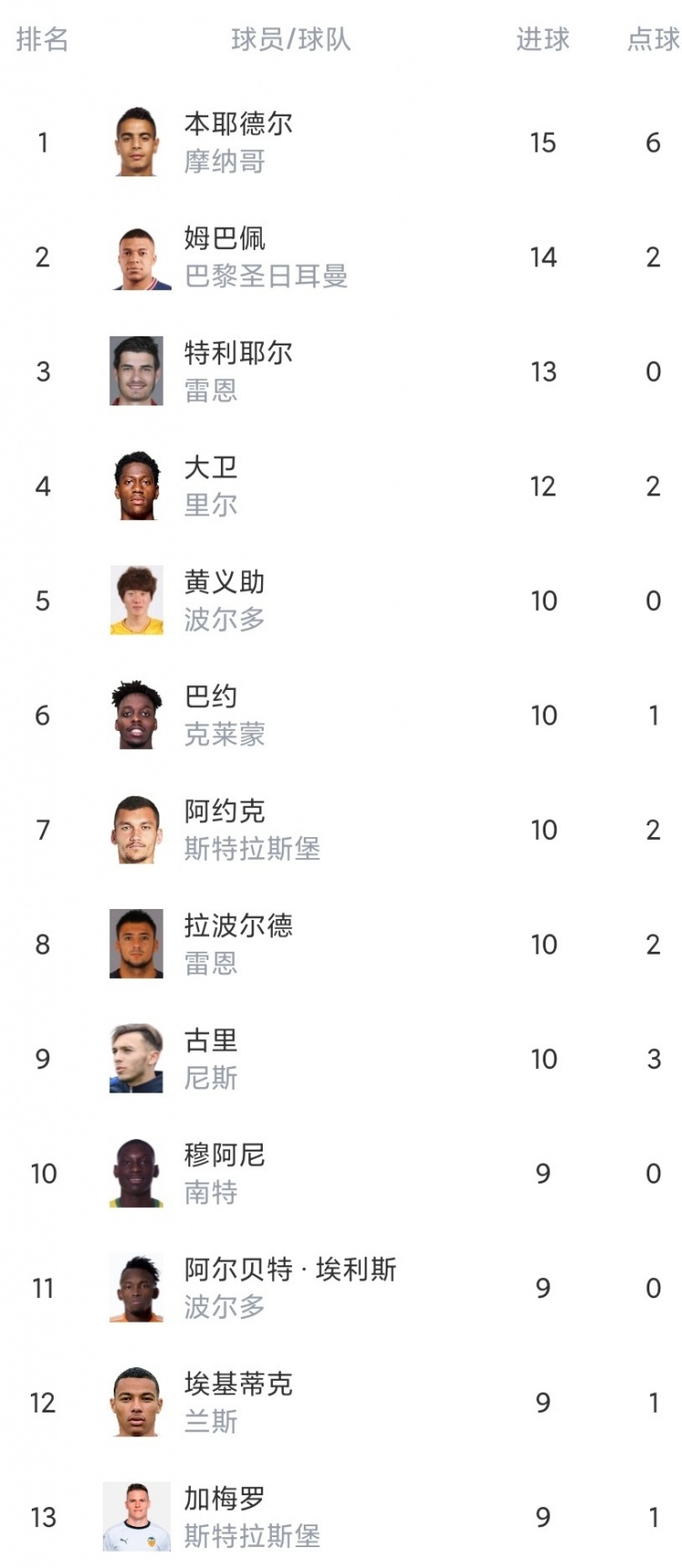This screenshot has width=682, height=1568.
Task: Open 巴约's player portrait
Action: [136, 714]
